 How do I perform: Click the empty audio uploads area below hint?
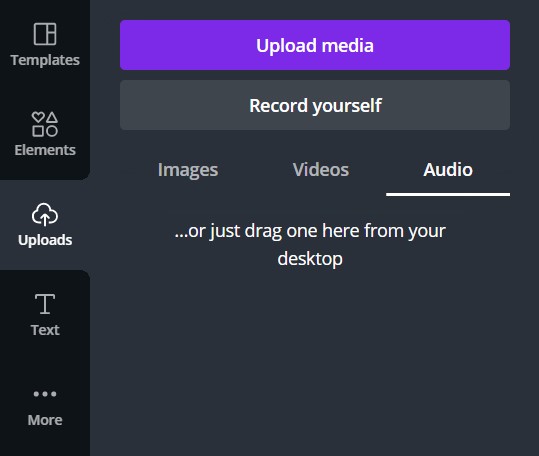pos(315,361)
